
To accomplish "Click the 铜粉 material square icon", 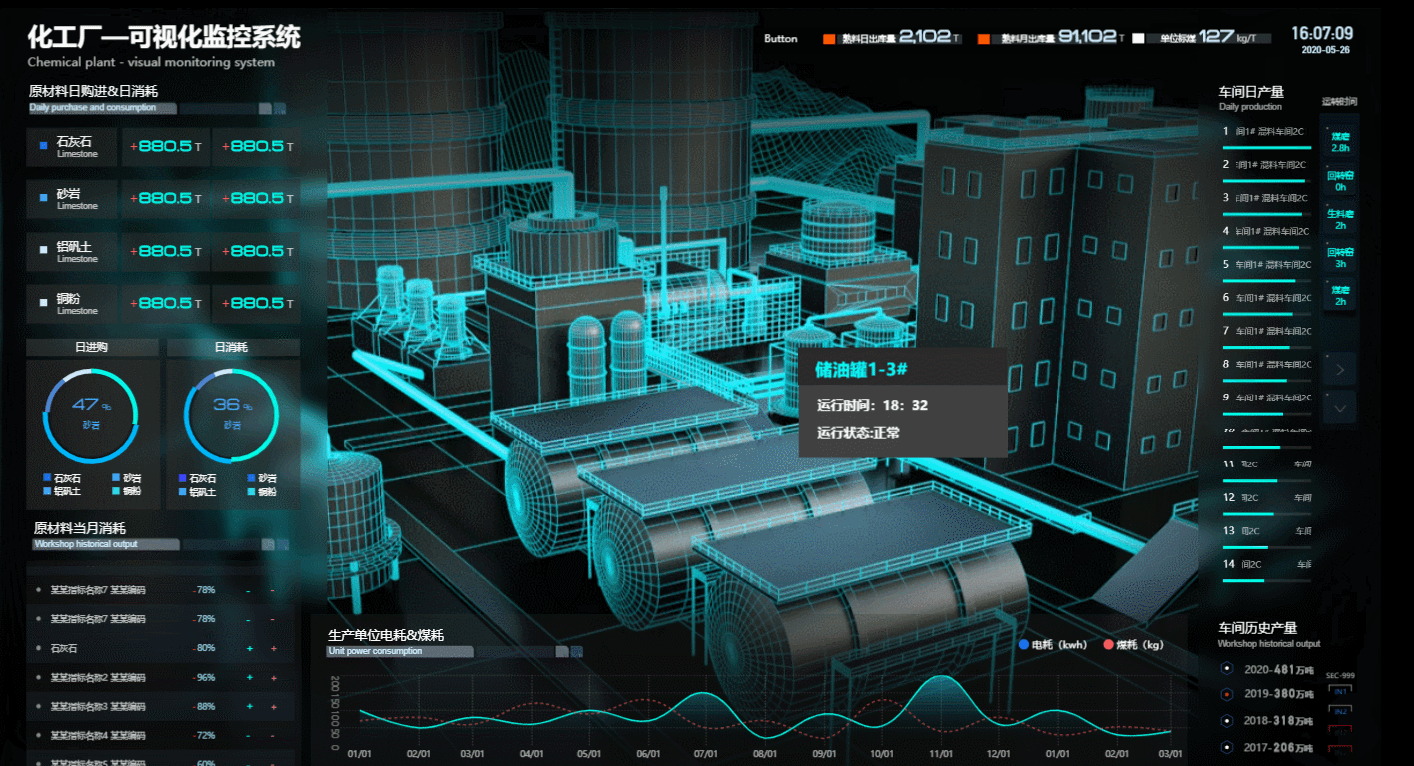I will click(x=43, y=302).
